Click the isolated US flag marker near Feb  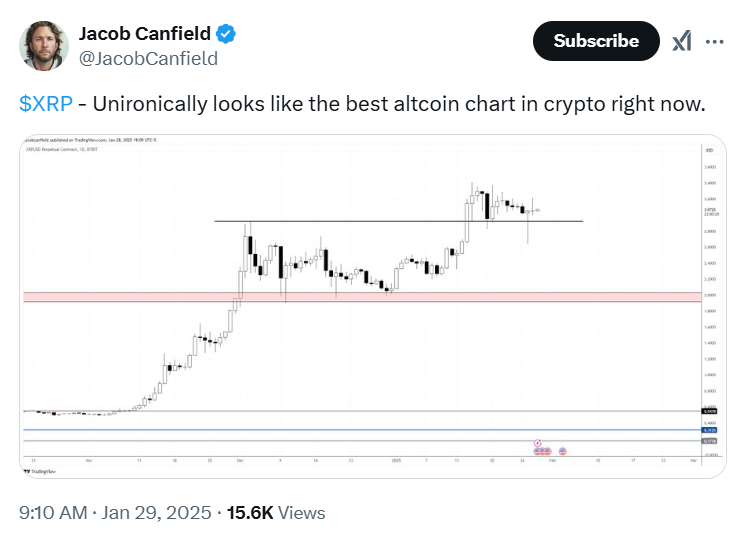(562, 451)
